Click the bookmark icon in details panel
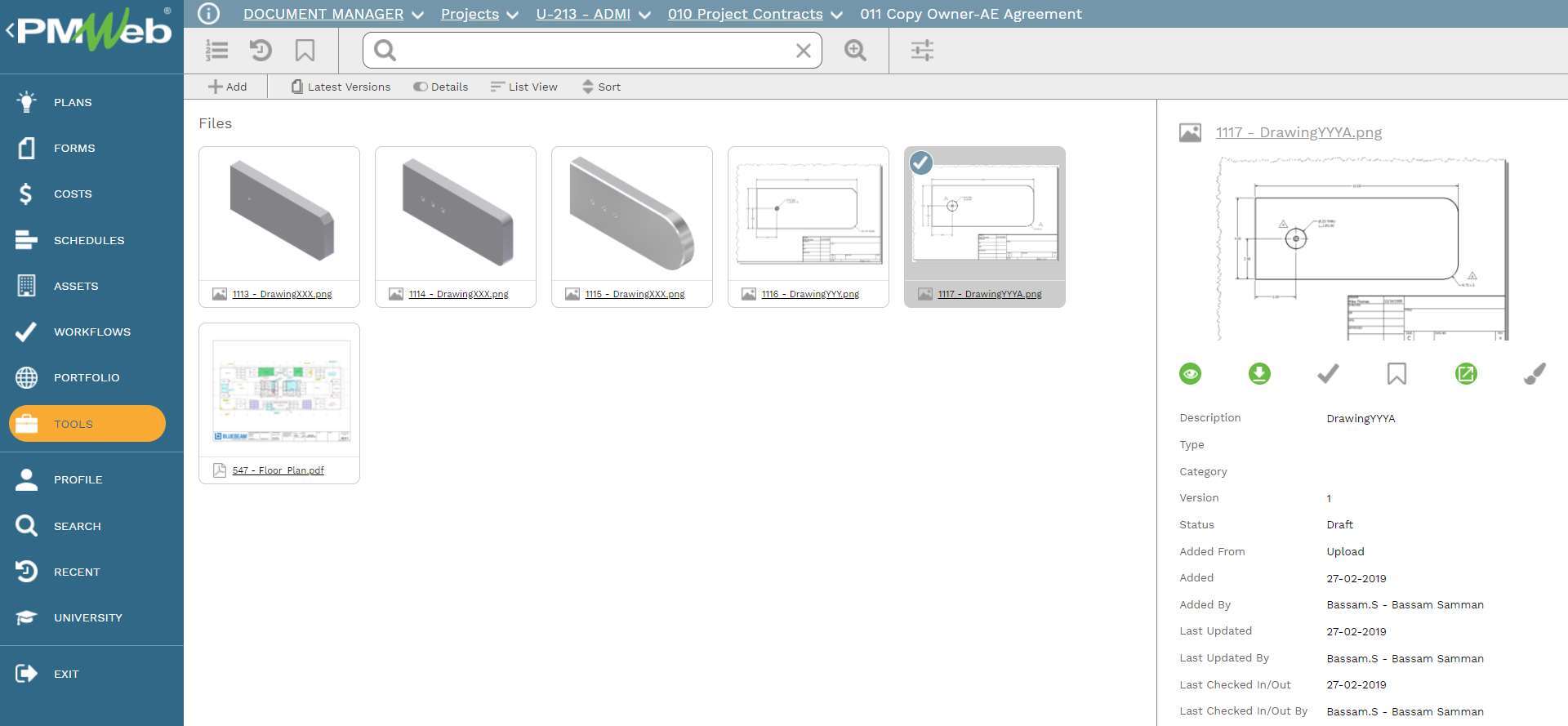The width and height of the screenshot is (1568, 726). (x=1396, y=374)
